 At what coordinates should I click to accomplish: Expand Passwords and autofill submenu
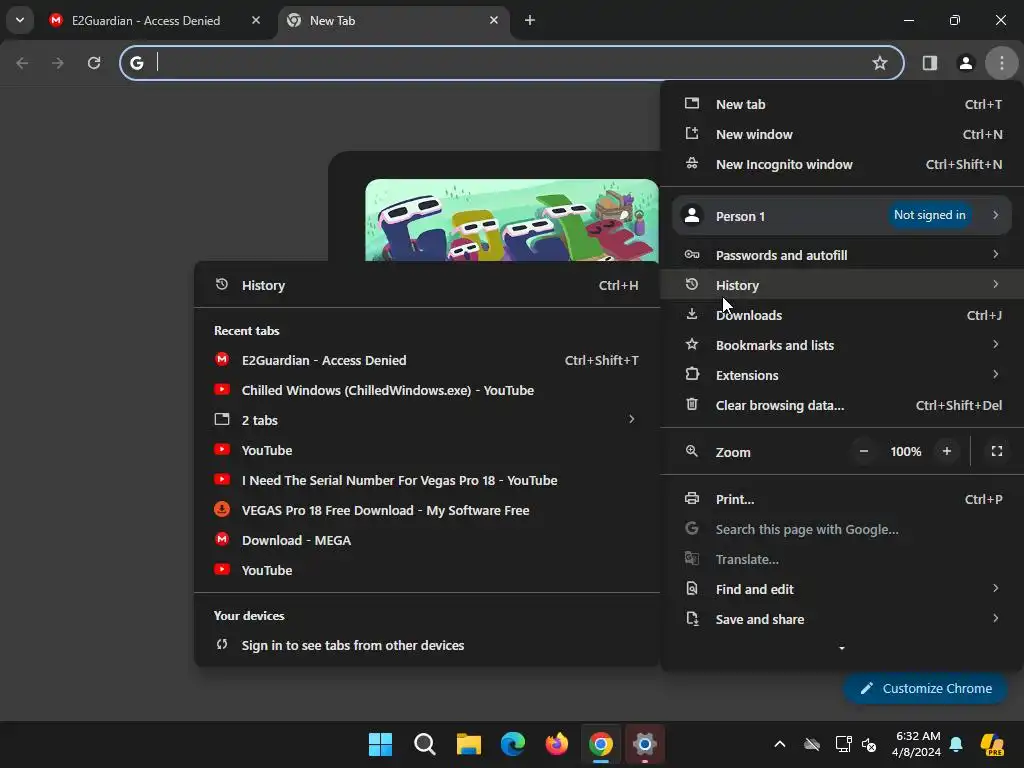842,255
